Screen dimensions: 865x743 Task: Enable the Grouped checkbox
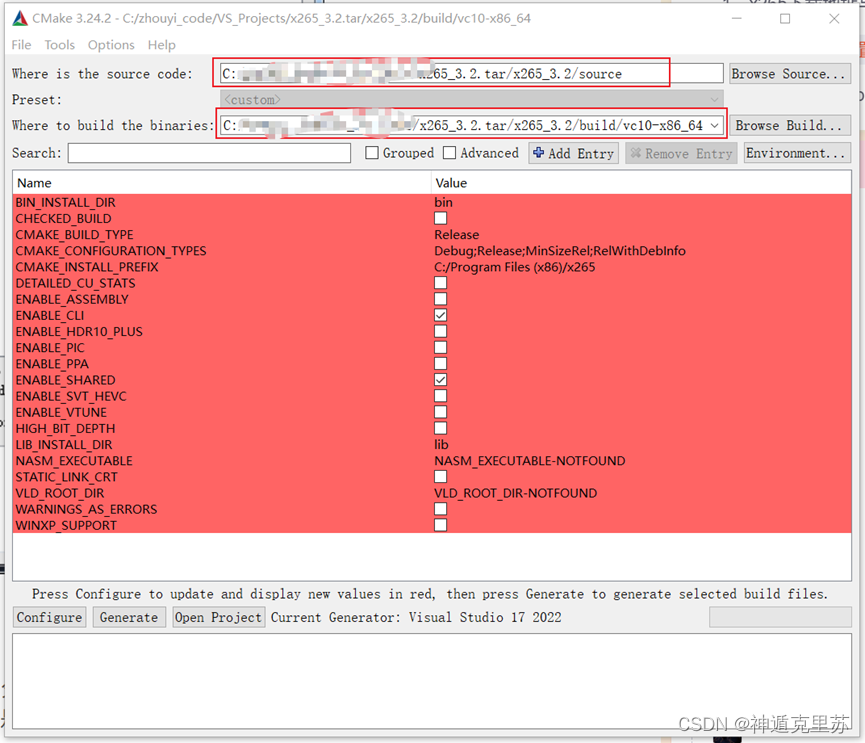click(x=372, y=153)
